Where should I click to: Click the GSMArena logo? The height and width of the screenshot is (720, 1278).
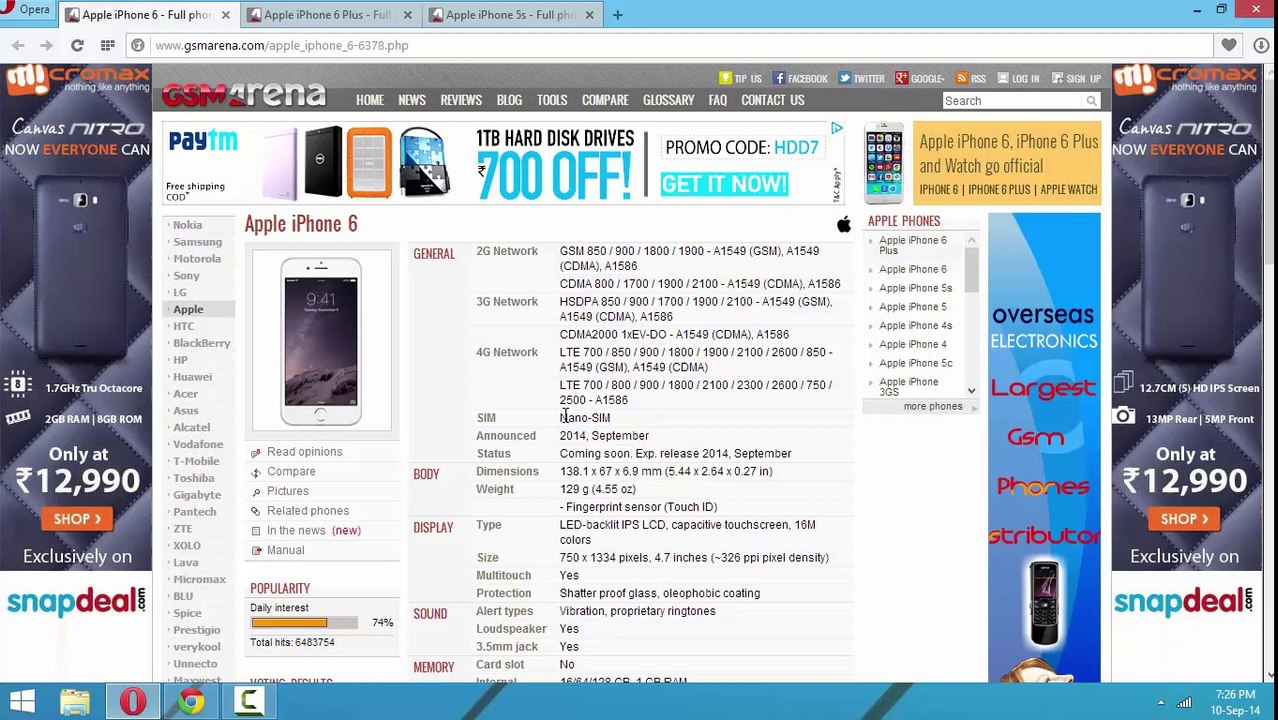(x=244, y=94)
